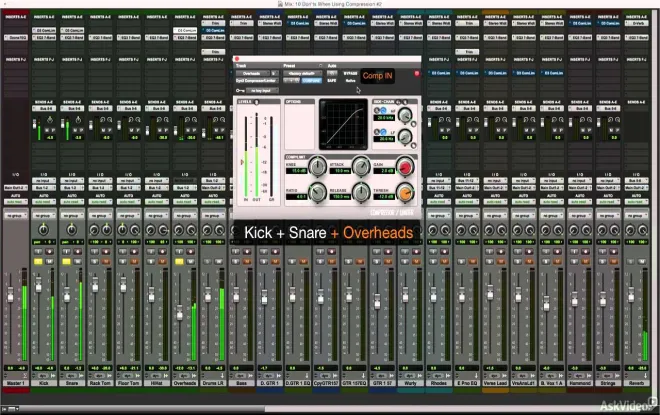Click the EQ3 7-Band insert on Rack Tom track

pyautogui.click(x=100, y=37)
